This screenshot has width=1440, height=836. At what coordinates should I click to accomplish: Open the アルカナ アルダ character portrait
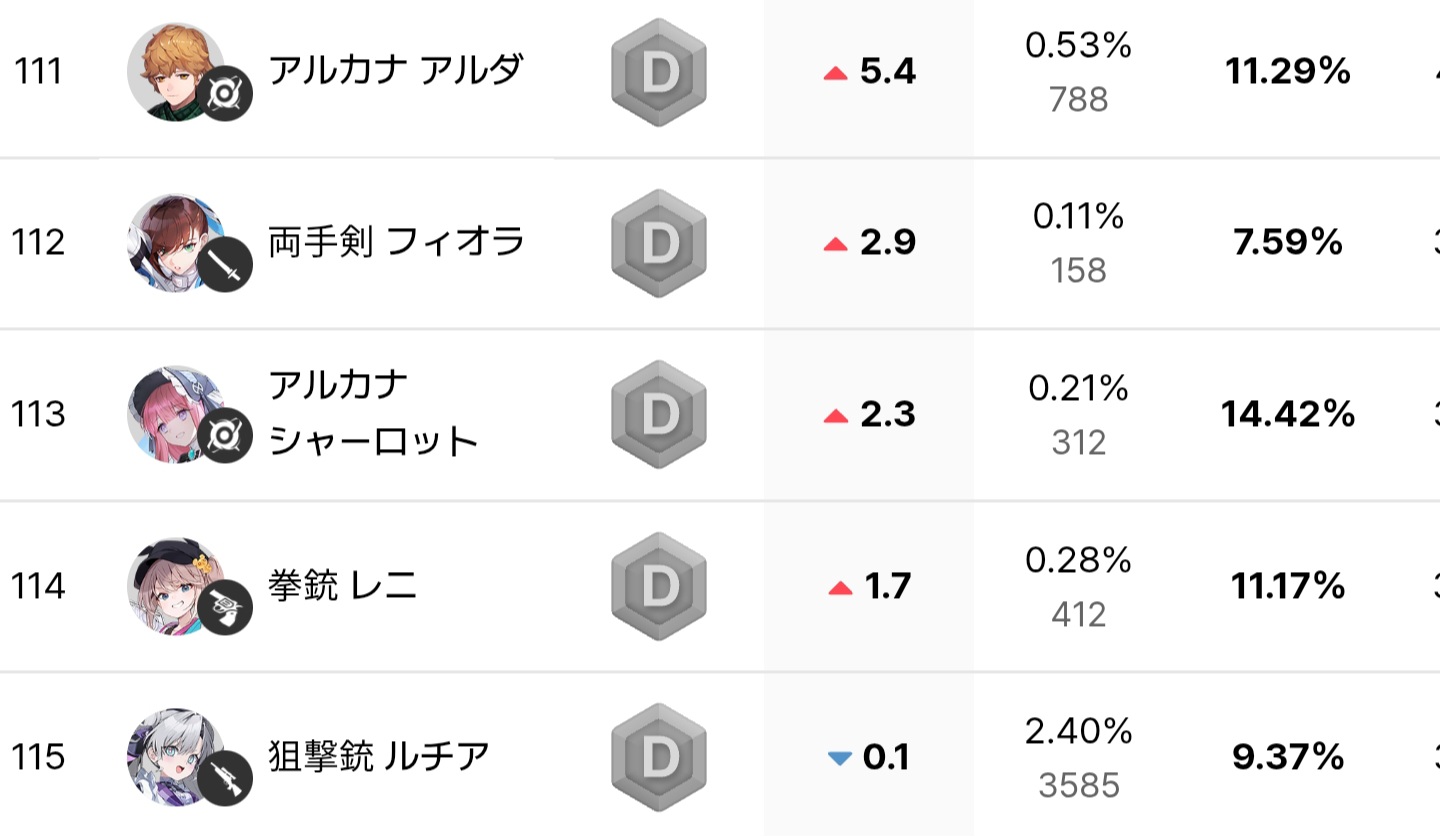(x=176, y=72)
